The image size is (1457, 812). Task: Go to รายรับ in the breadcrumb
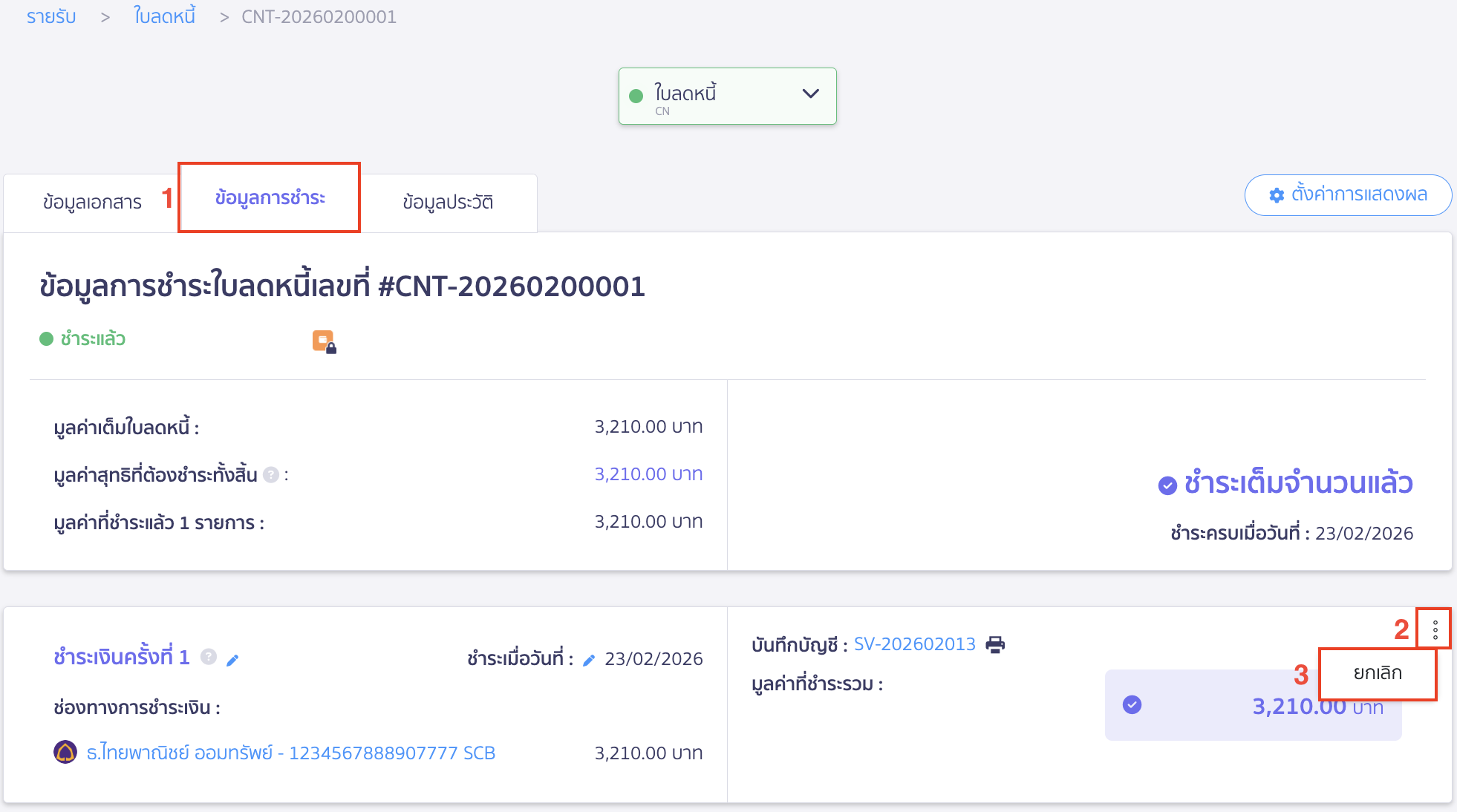[51, 16]
